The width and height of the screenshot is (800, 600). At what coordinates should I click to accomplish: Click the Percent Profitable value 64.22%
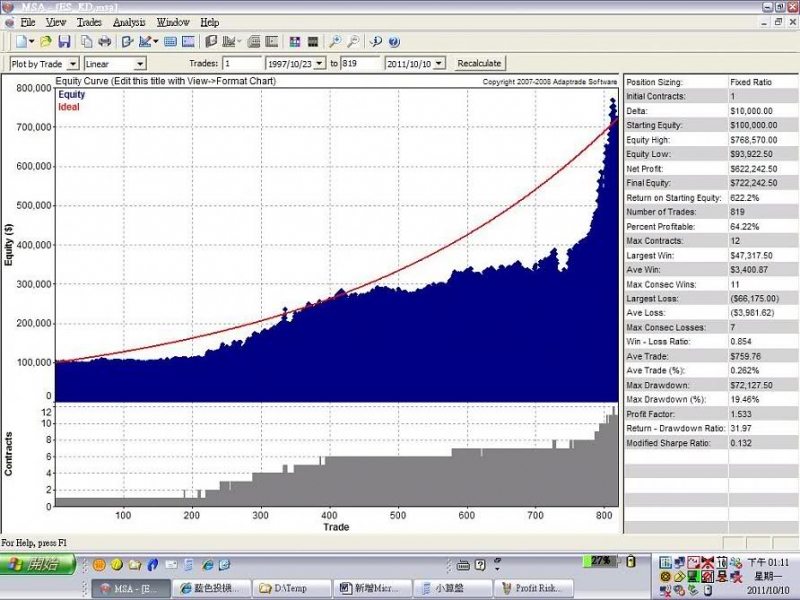744,227
